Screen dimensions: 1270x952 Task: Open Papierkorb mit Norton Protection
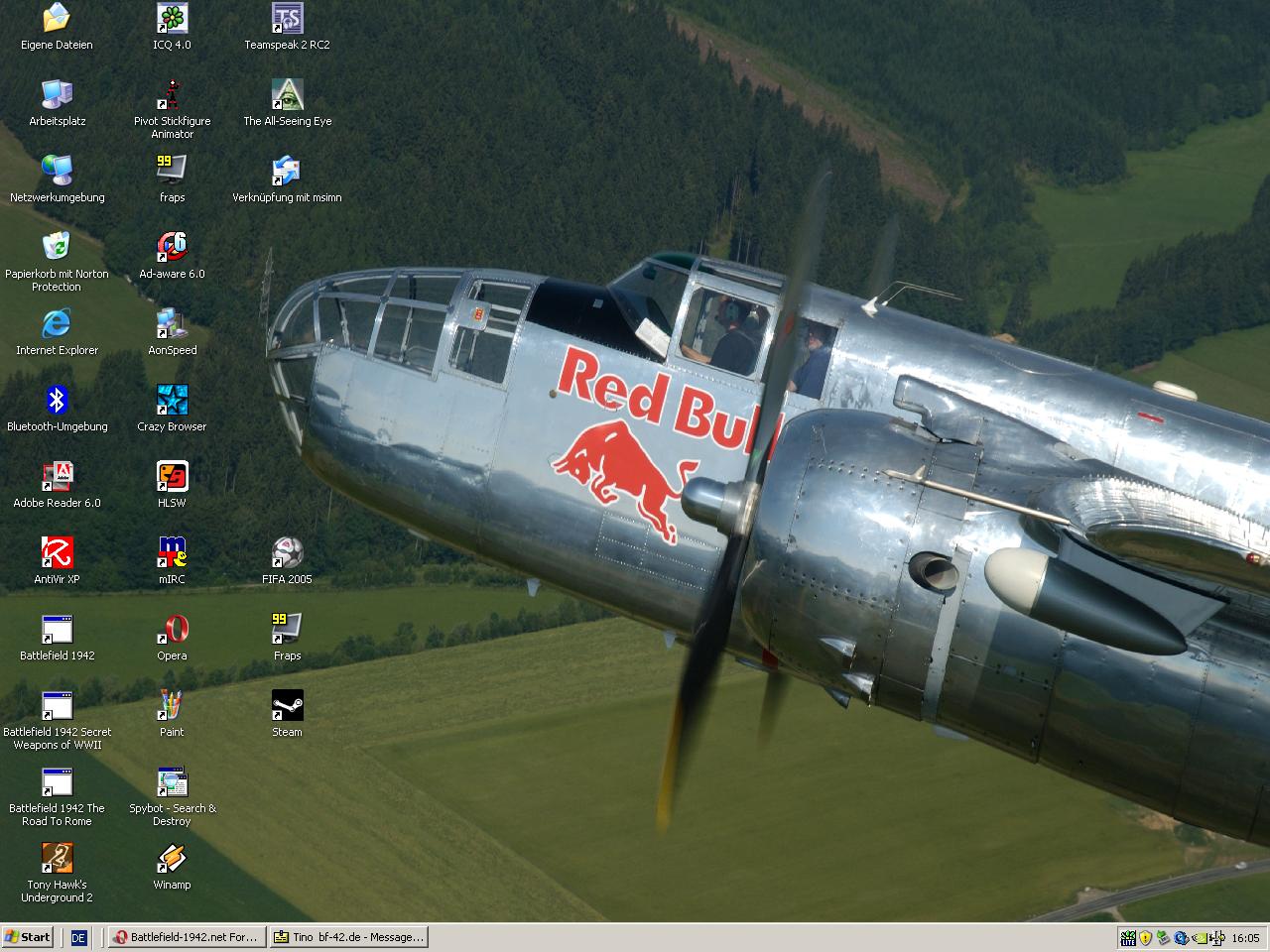[57, 262]
